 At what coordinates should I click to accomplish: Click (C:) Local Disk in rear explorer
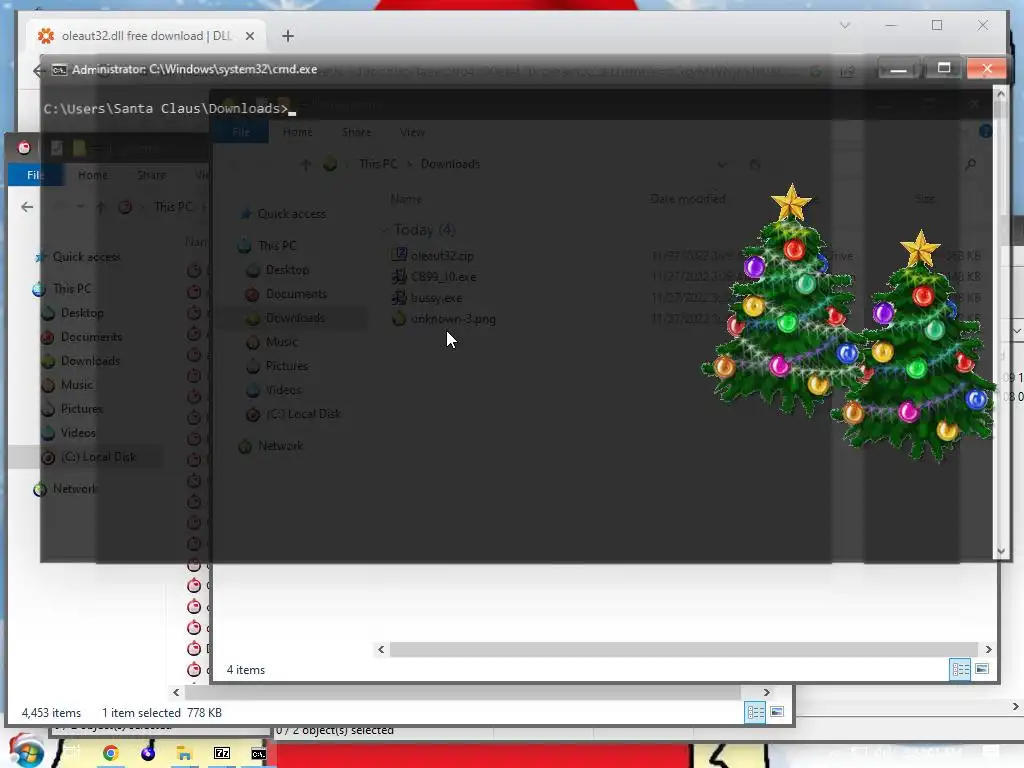click(x=98, y=457)
